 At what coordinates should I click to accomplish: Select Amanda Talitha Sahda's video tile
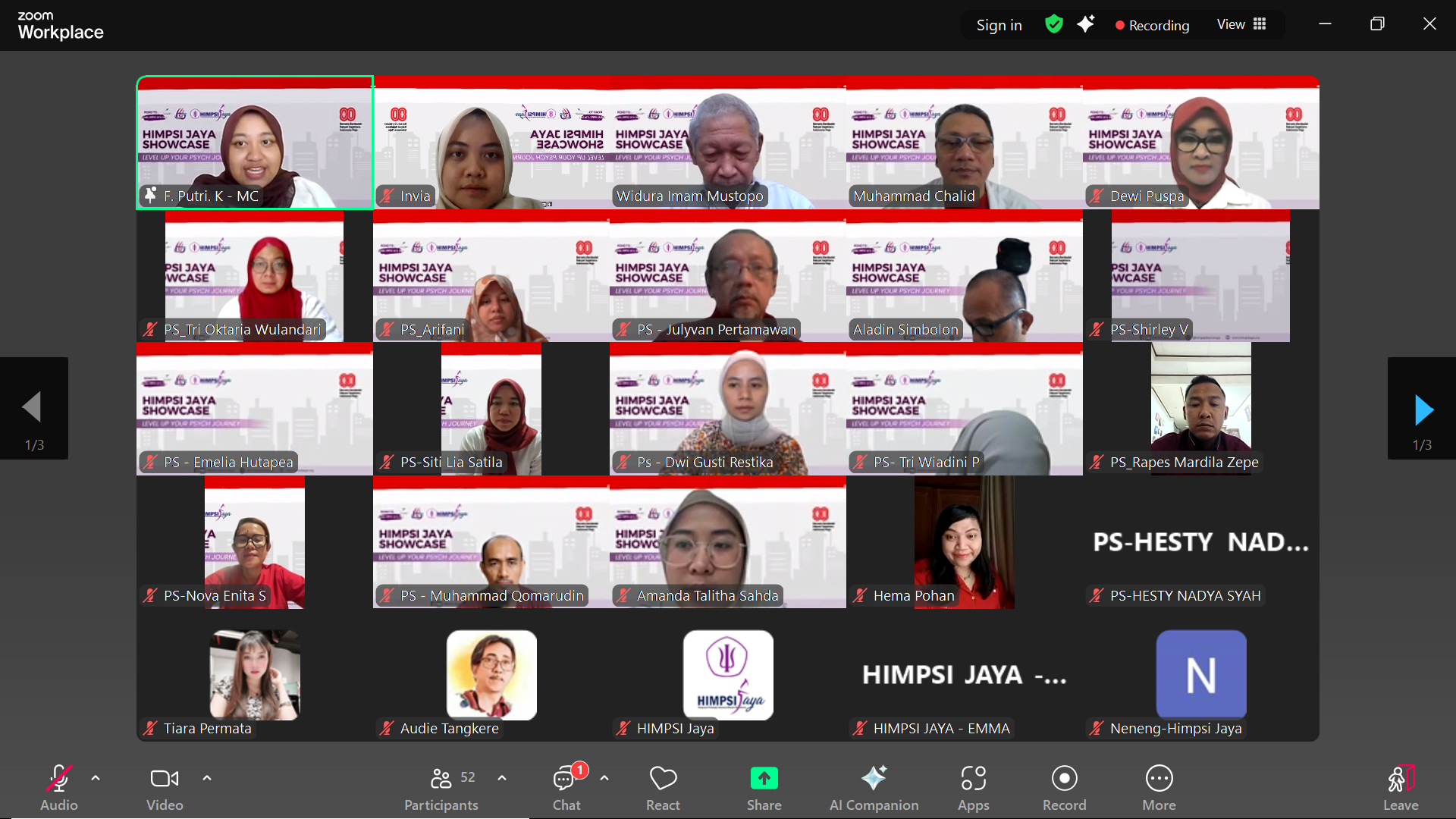[728, 542]
